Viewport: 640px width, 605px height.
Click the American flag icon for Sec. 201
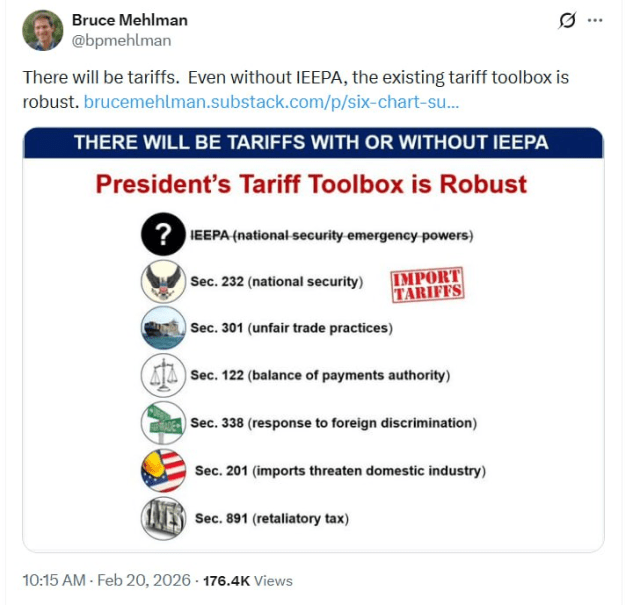tap(164, 470)
